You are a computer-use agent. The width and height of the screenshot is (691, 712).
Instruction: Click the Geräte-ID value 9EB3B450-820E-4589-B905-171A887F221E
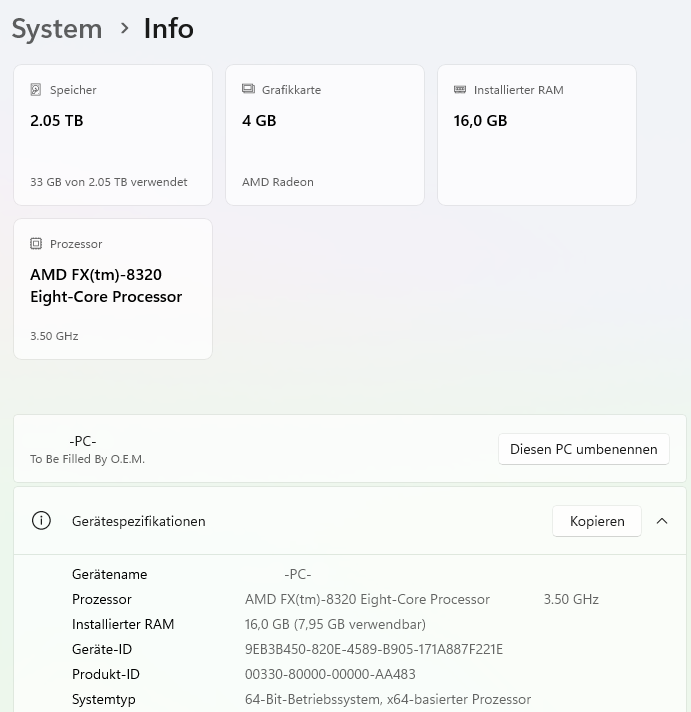(374, 649)
